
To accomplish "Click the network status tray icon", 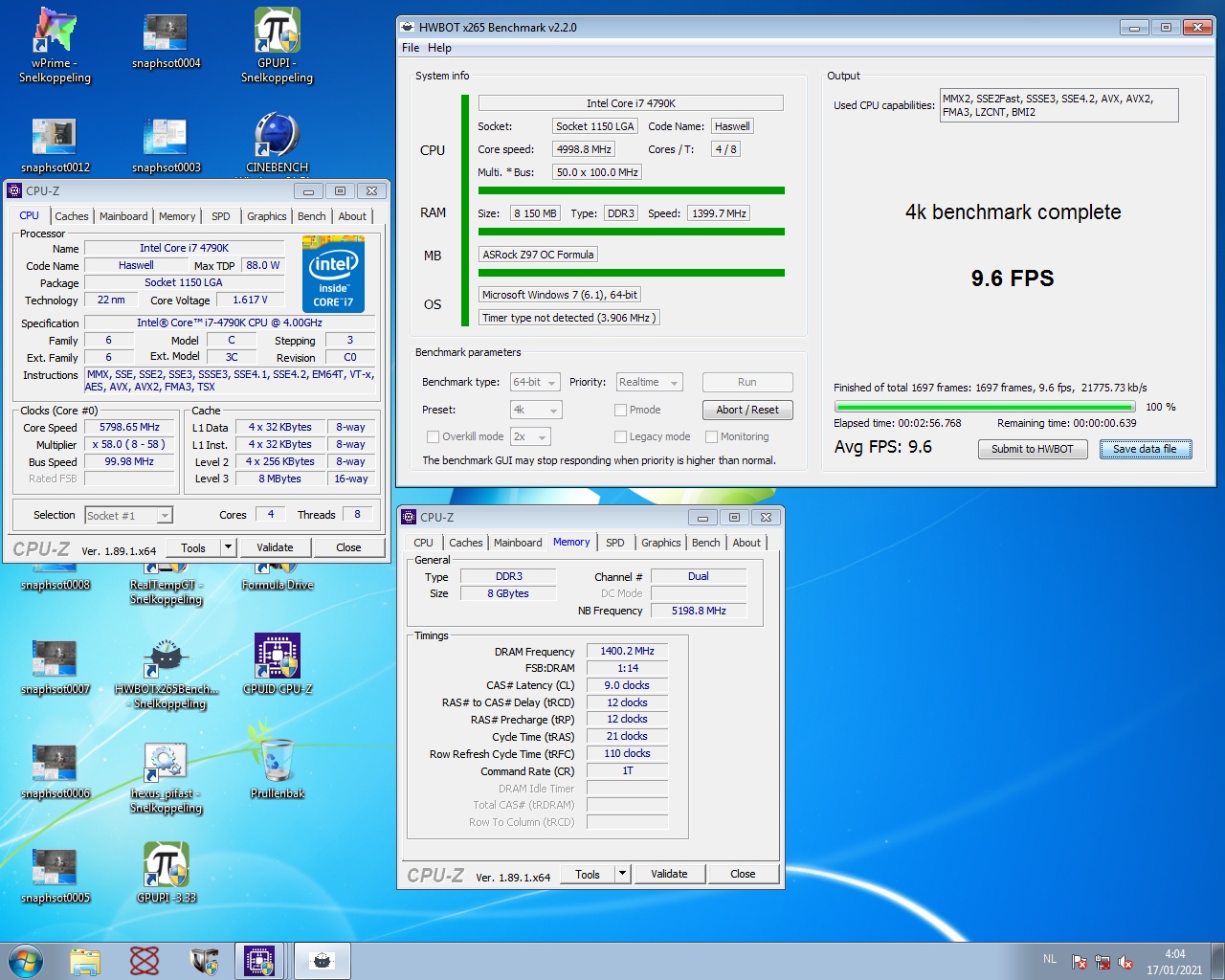I will click(1102, 962).
